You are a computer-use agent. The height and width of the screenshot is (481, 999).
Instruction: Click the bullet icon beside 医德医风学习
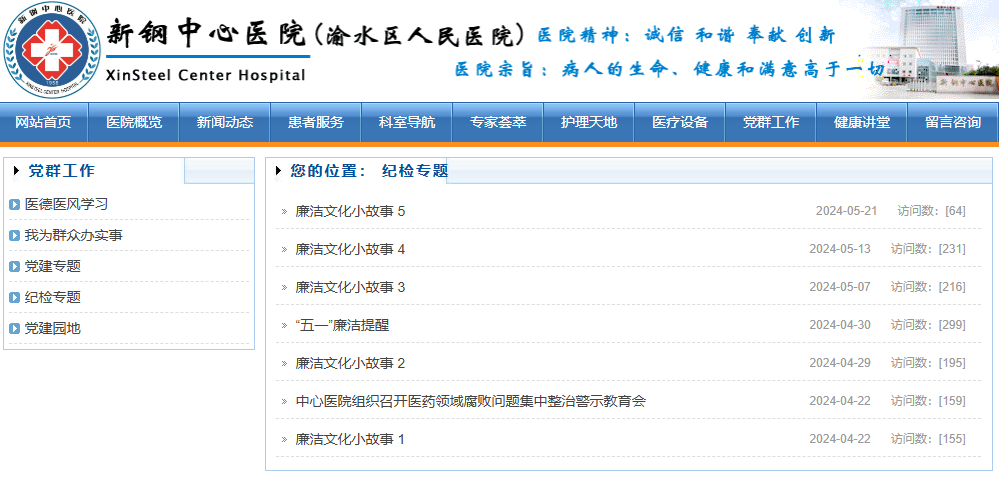pos(14,205)
